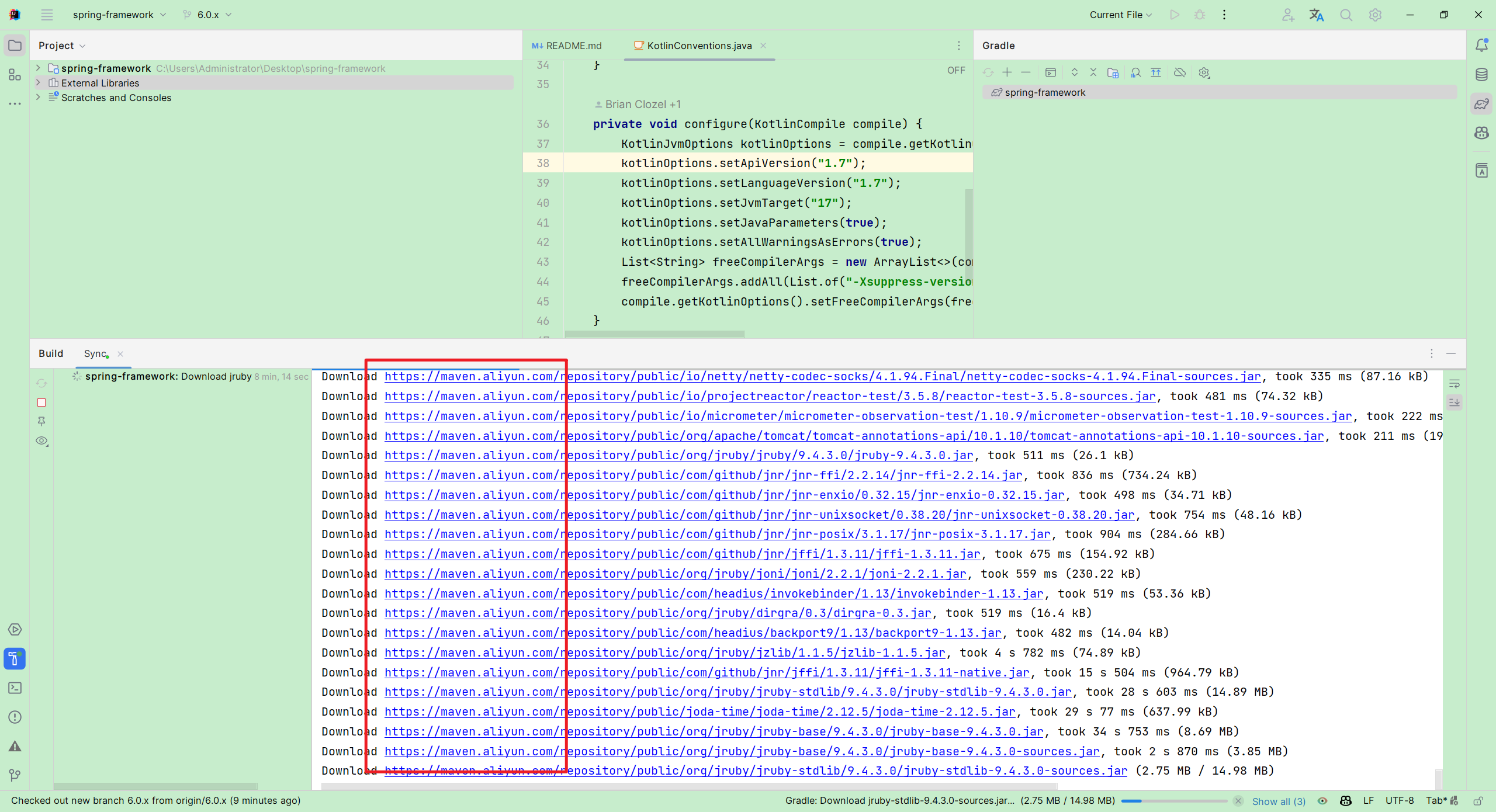The image size is (1496, 812).
Task: Open Search Everywhere magnifier icon
Action: coord(1346,15)
